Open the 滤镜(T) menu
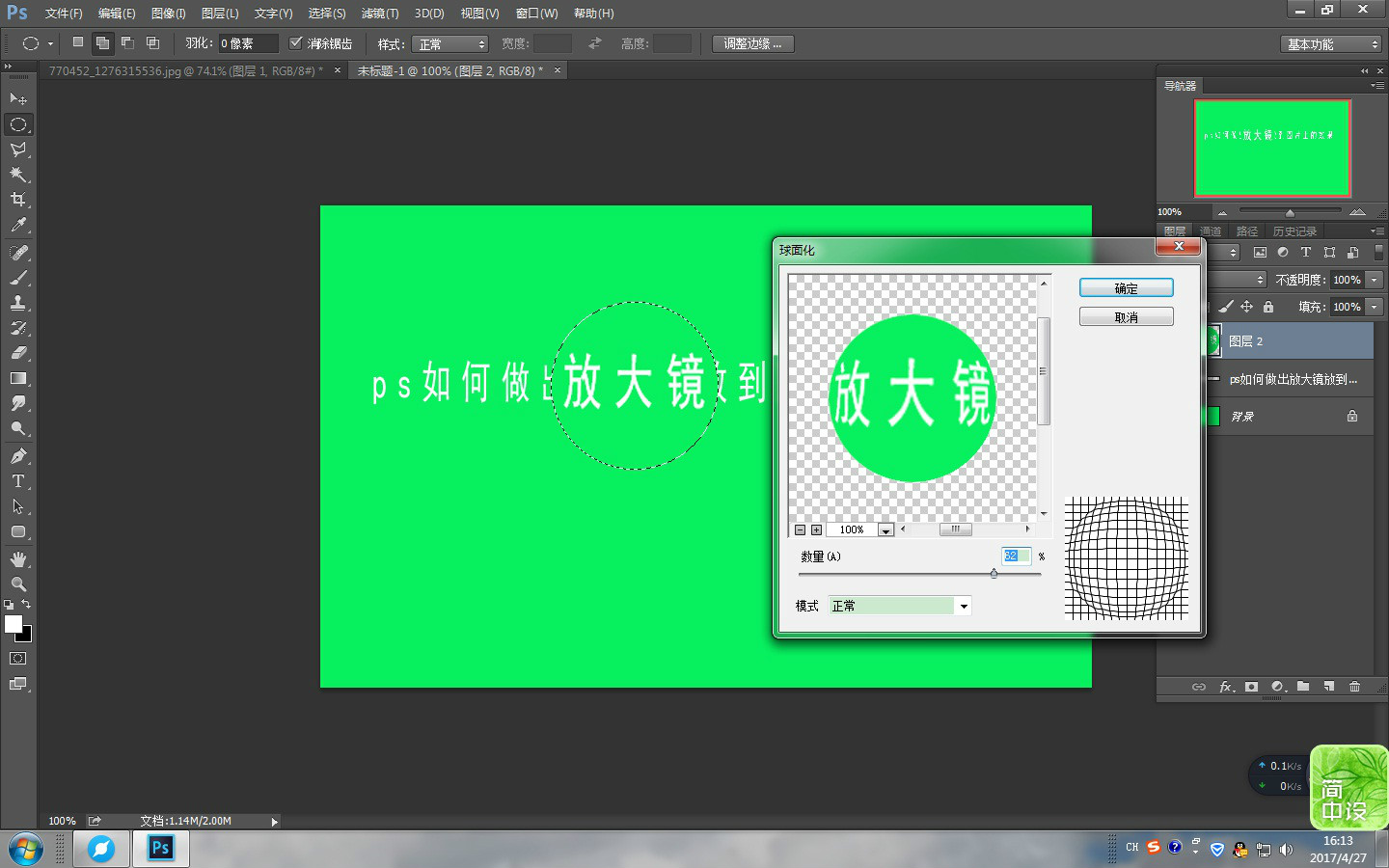The image size is (1389, 868). [x=380, y=14]
